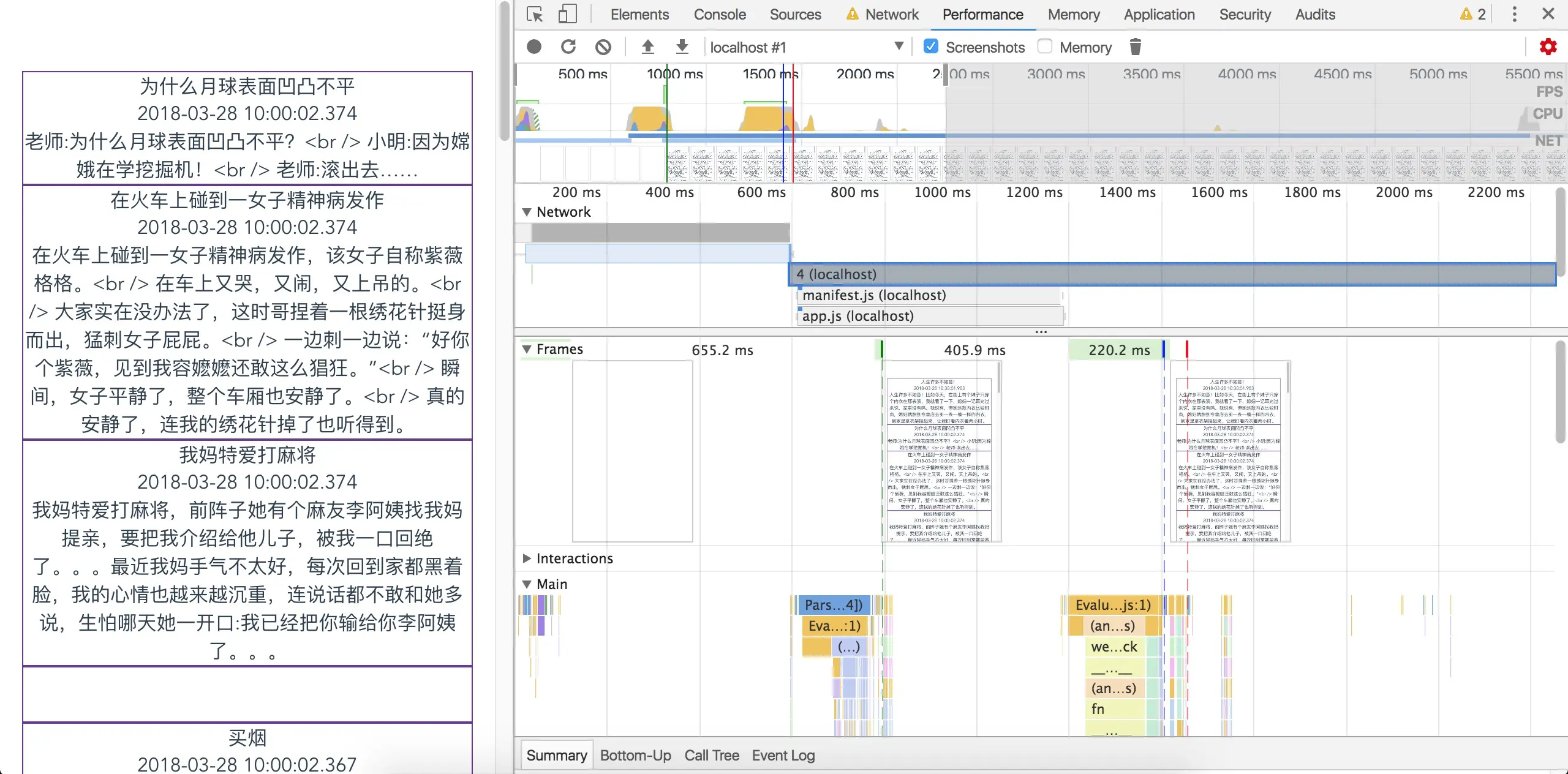
Task: Load a profile with the upload arrow
Action: pos(647,47)
